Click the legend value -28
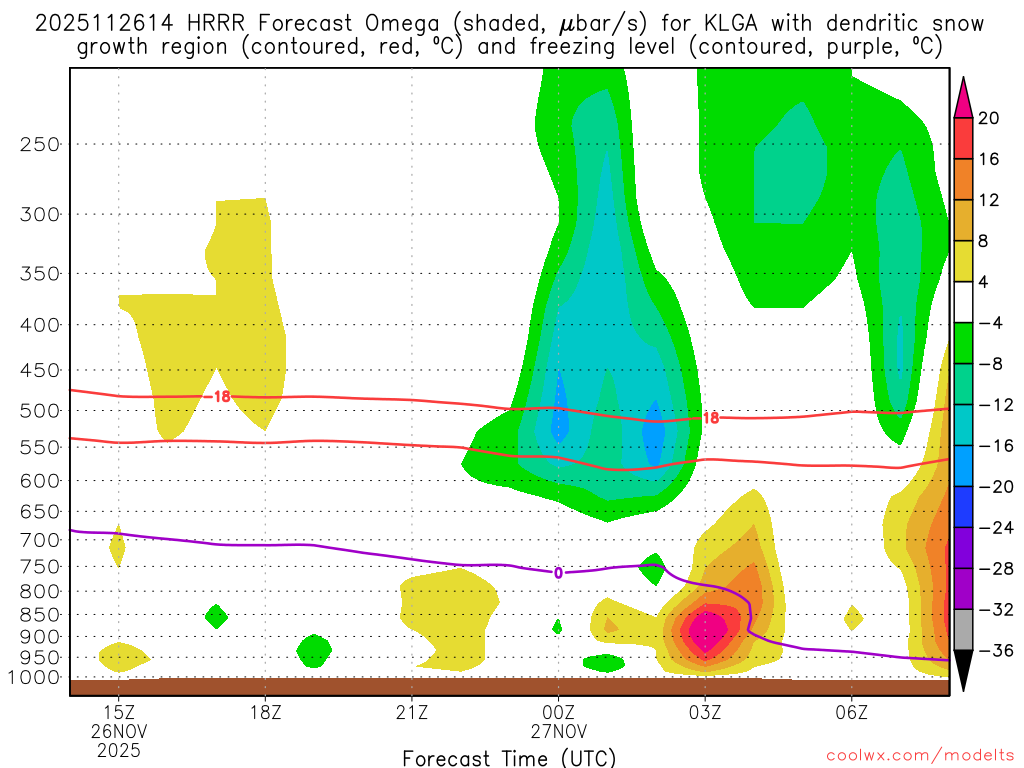Image resolution: width=1024 pixels, height=768 pixels. (995, 568)
